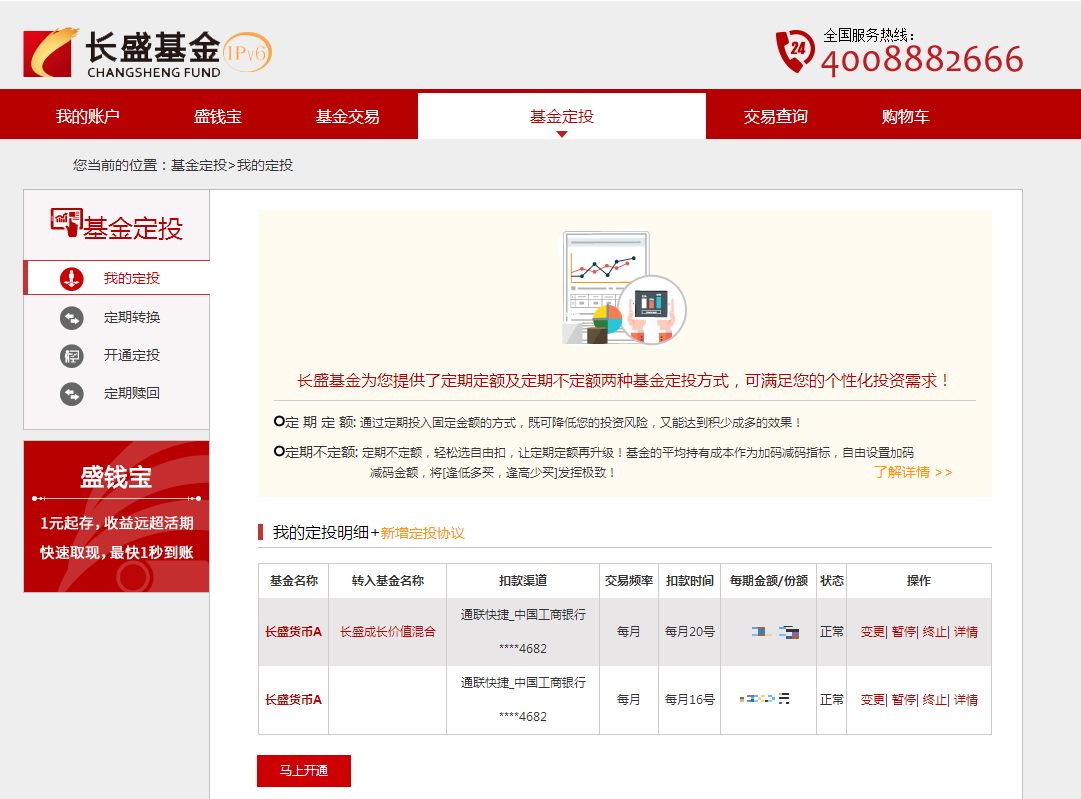Go to the 交易查询 tab
Screen dimensions: 1081x799
(776, 117)
